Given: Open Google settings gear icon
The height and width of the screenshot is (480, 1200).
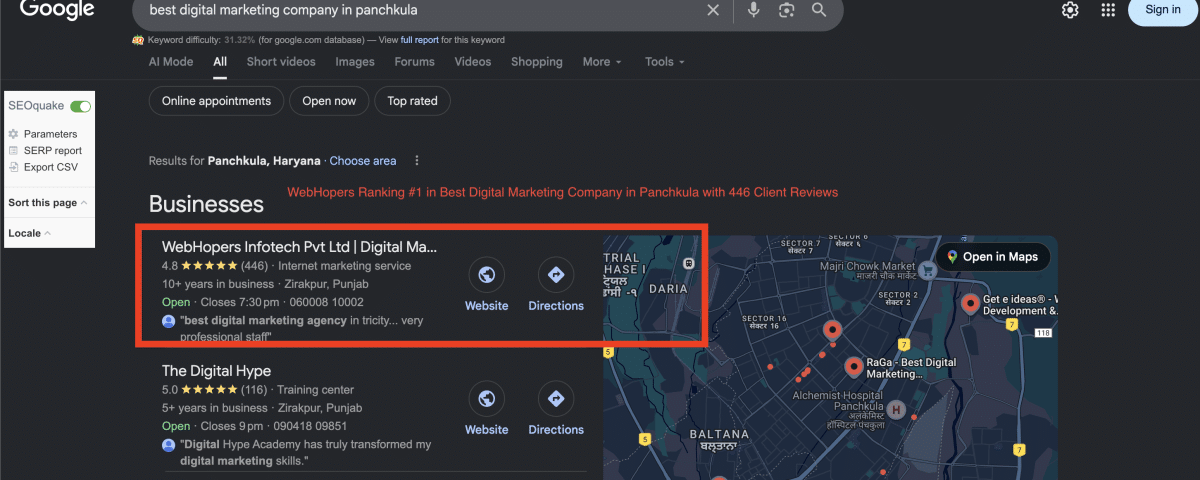Looking at the screenshot, I should tap(1070, 10).
